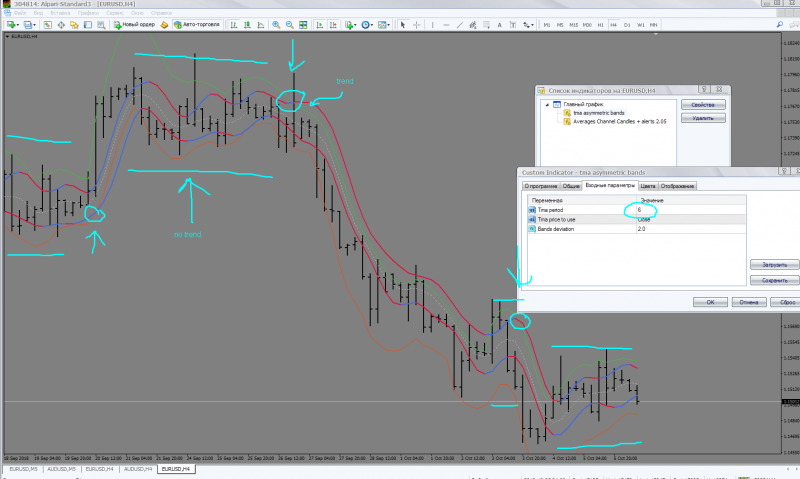The width and height of the screenshot is (800, 479).
Task: Switch timeframe to M5
Action: click(560, 24)
